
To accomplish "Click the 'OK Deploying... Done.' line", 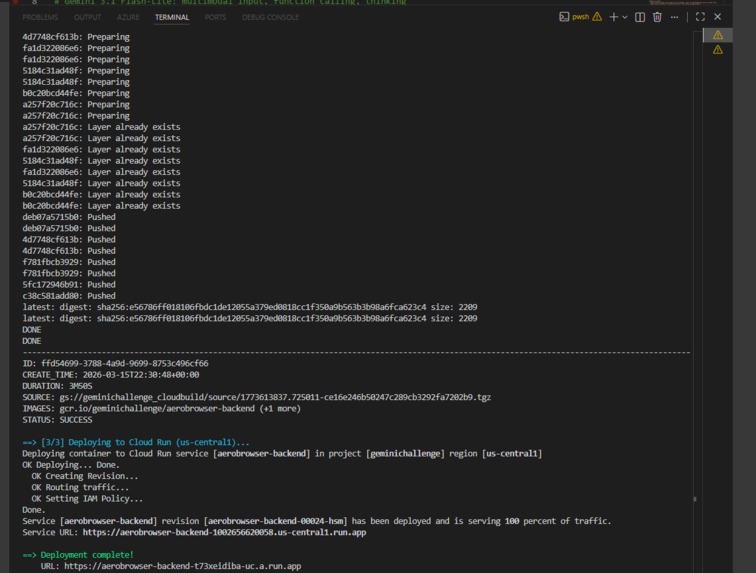I will point(71,465).
